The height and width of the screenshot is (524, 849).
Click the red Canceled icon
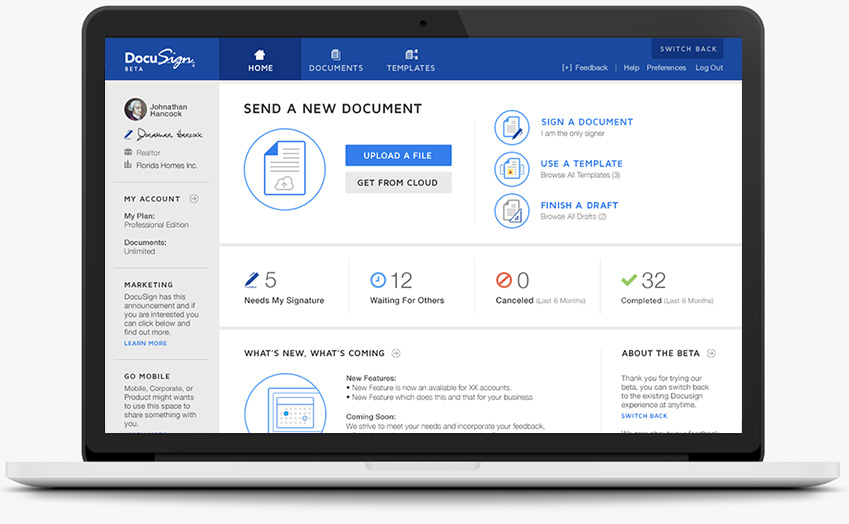pyautogui.click(x=504, y=280)
